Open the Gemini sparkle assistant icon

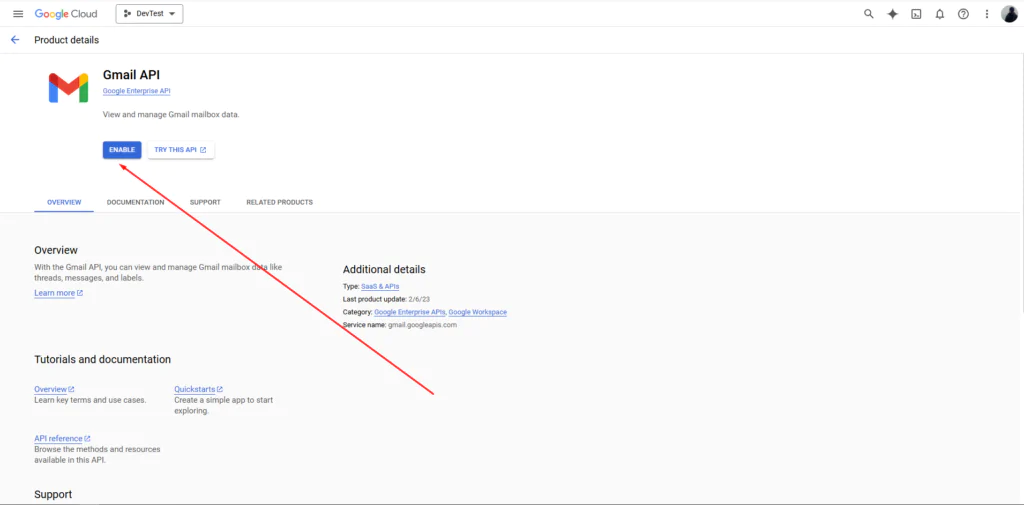[892, 14]
